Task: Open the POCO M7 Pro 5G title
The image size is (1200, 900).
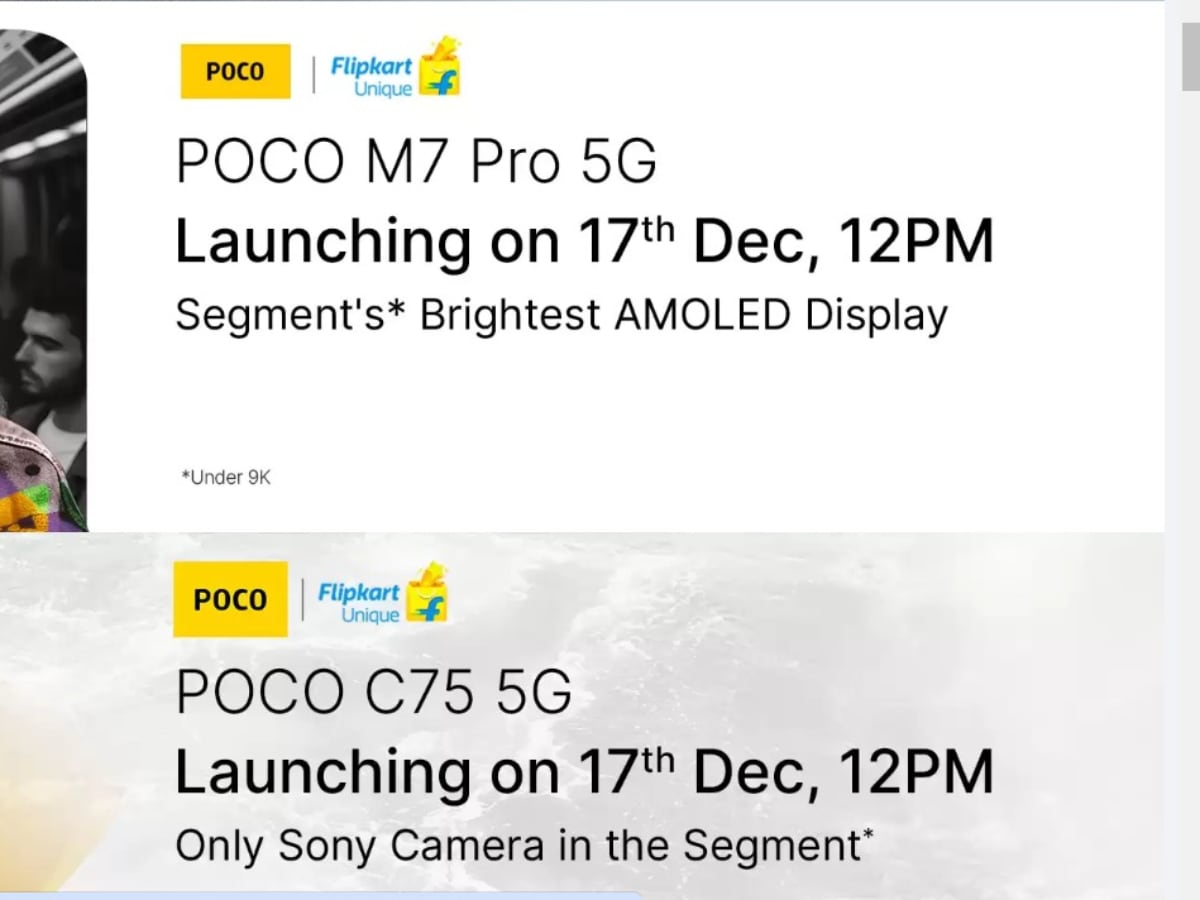Action: [416, 161]
